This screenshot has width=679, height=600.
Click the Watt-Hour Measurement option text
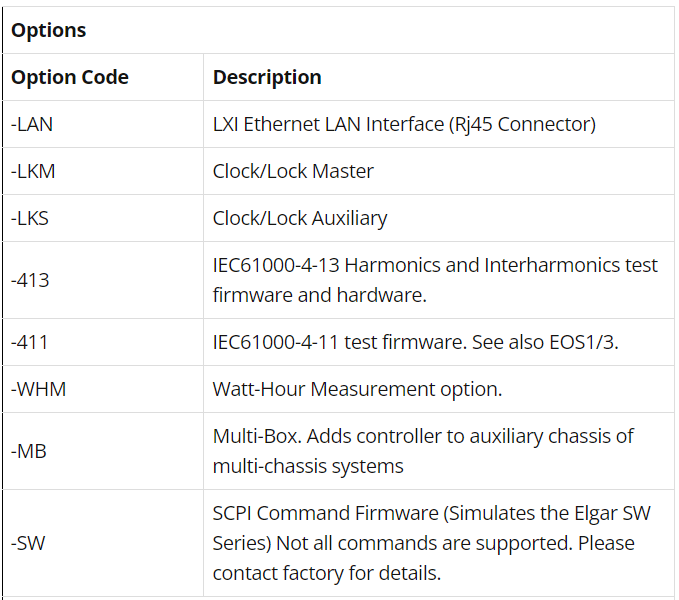357,389
